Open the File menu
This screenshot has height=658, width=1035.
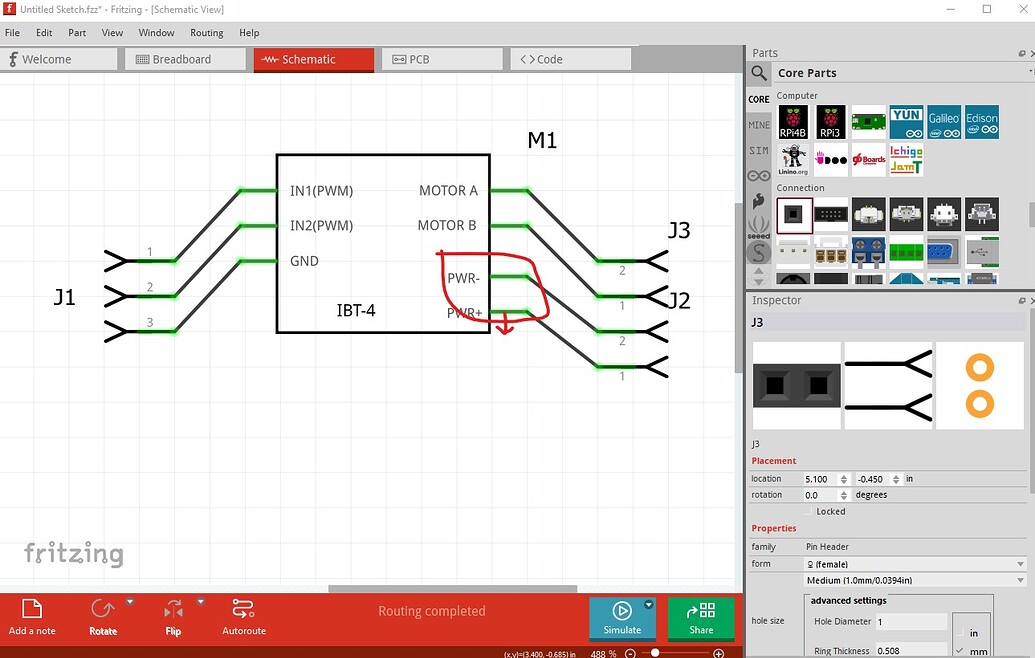[x=13, y=32]
